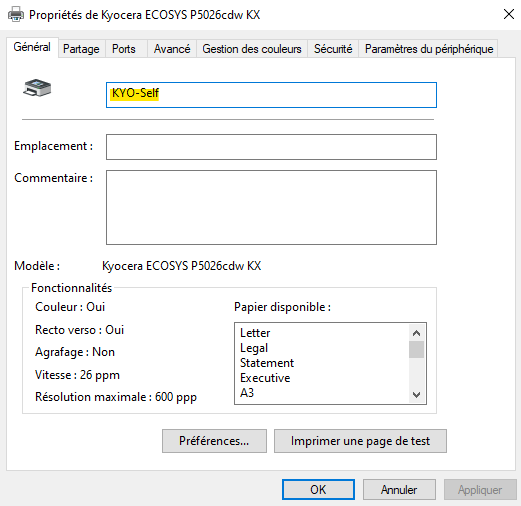Click the up arrow of the paper list scrollbar
The image size is (521, 506).
[416, 333]
